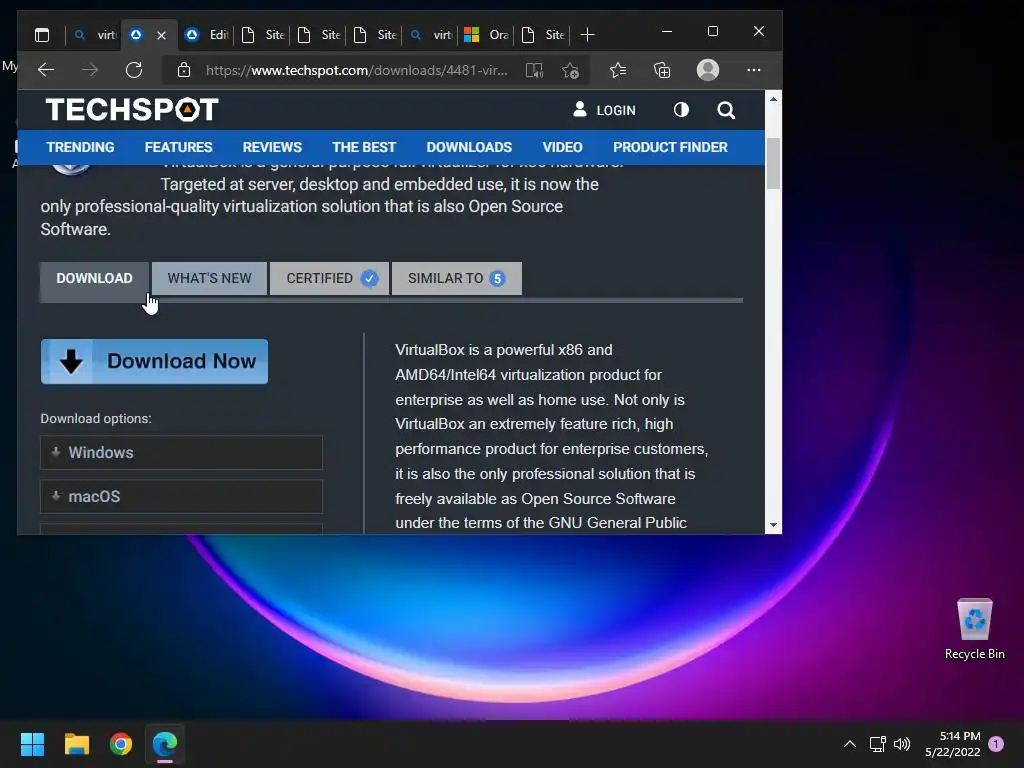
Task: Switch to the WHAT'S NEW tab
Action: pyautogui.click(x=210, y=279)
